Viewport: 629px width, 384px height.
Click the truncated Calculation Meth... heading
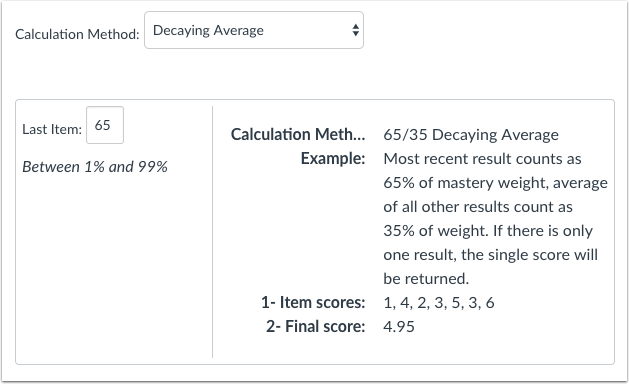point(298,134)
